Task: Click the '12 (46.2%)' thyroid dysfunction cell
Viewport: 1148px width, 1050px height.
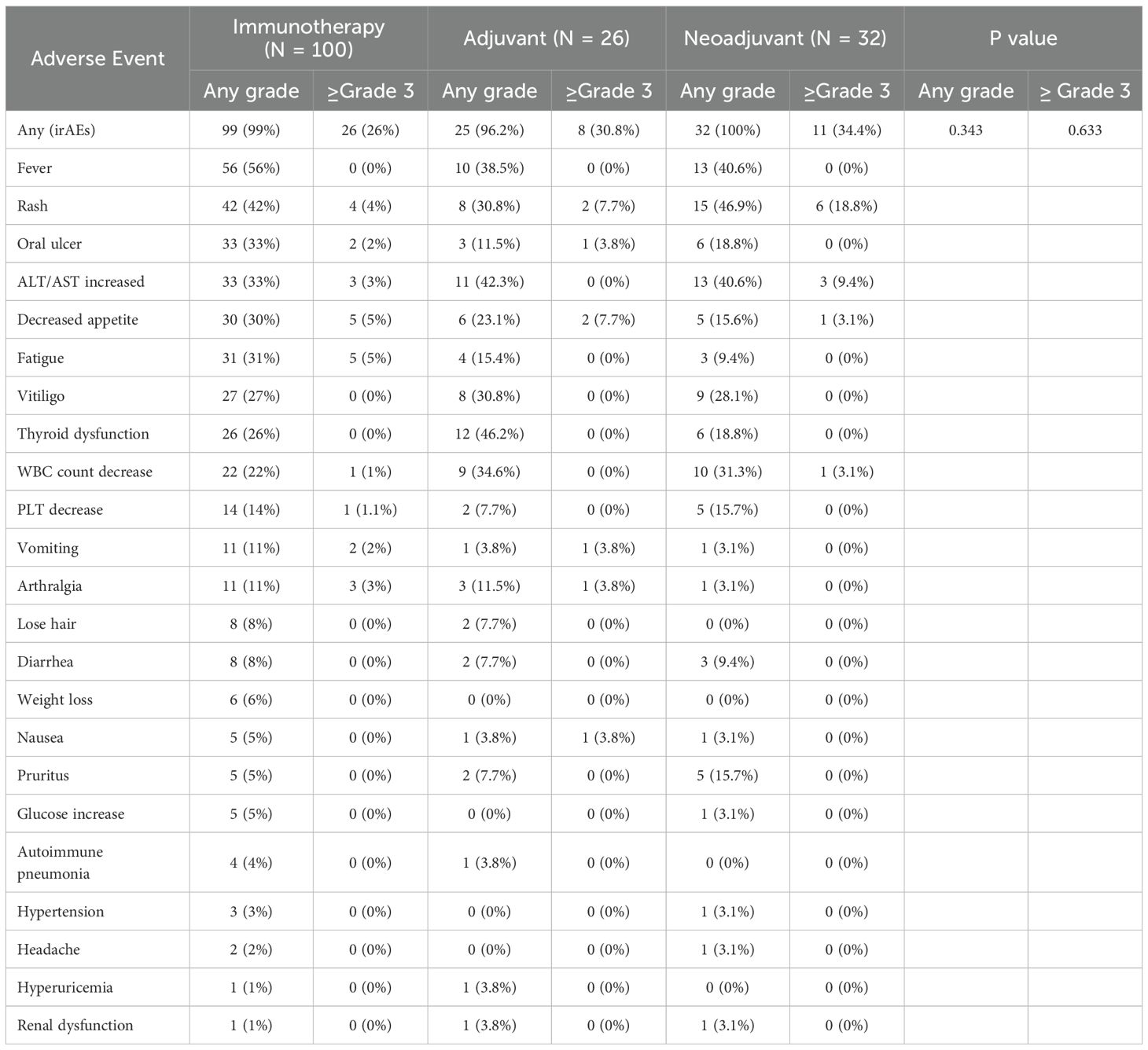Action: pos(489,434)
